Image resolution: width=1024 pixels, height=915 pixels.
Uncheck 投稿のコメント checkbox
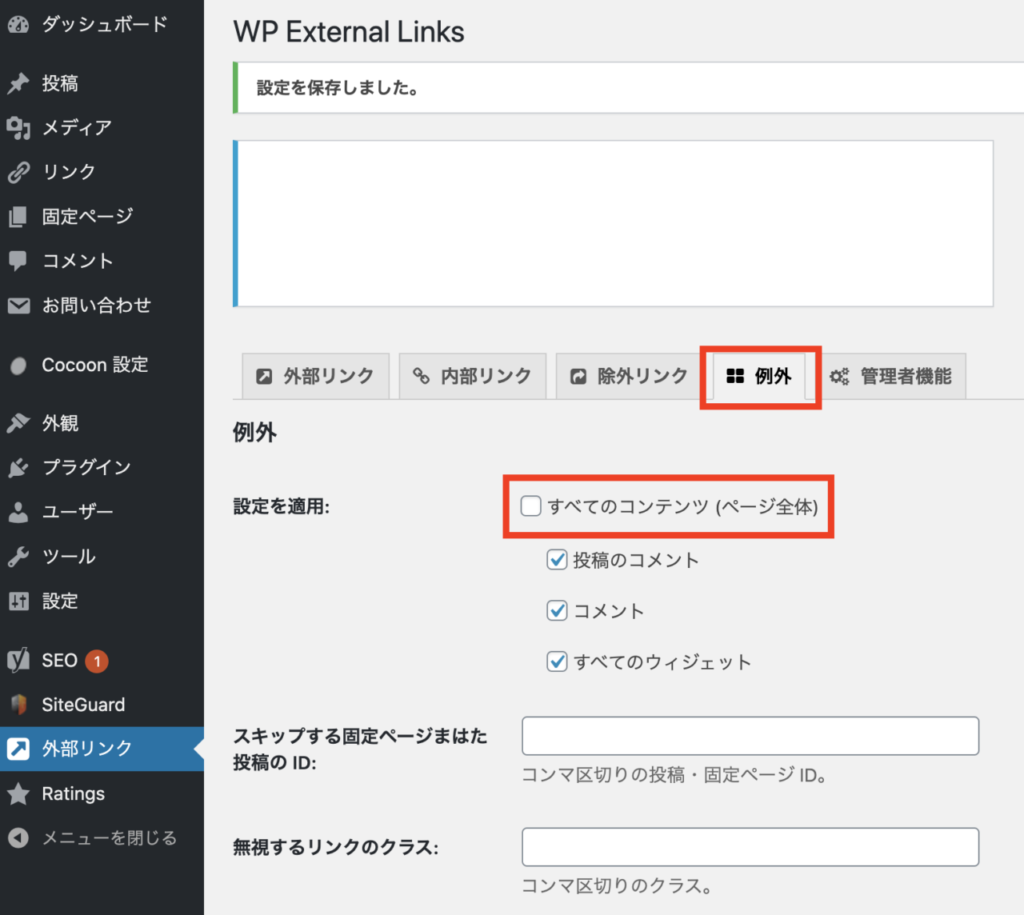556,560
